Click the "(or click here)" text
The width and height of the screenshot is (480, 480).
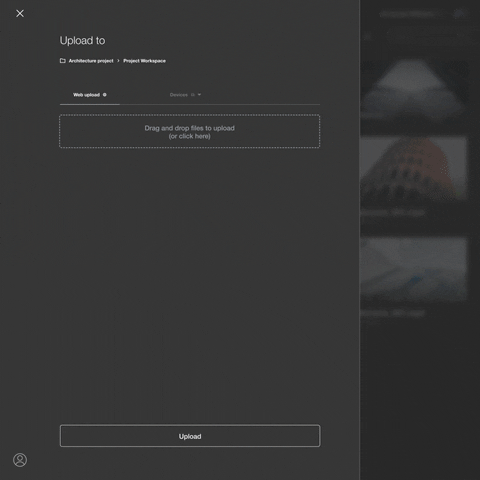point(189,136)
